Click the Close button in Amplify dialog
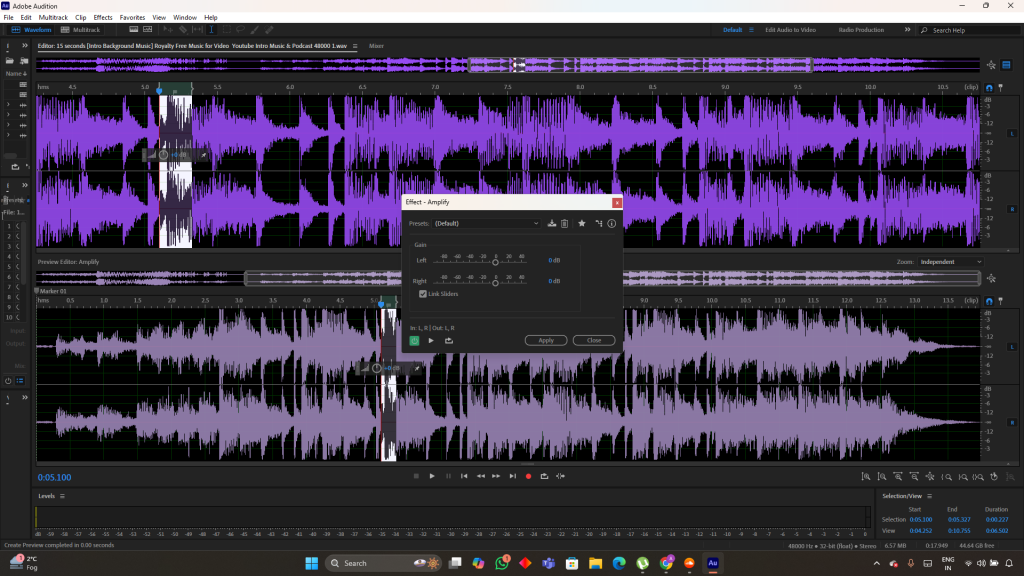 (x=593, y=340)
